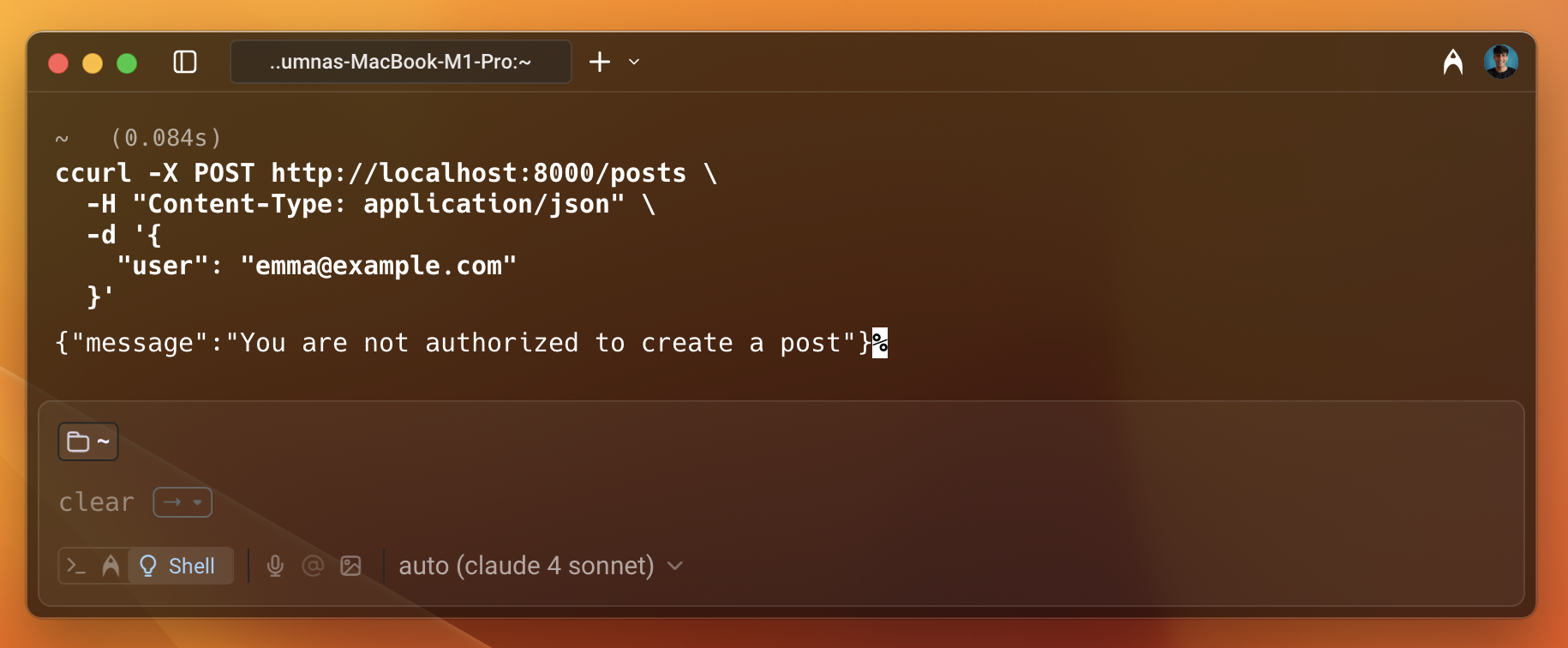Open the image attachment icon
Image resolution: width=1568 pixels, height=648 pixels.
[x=350, y=566]
